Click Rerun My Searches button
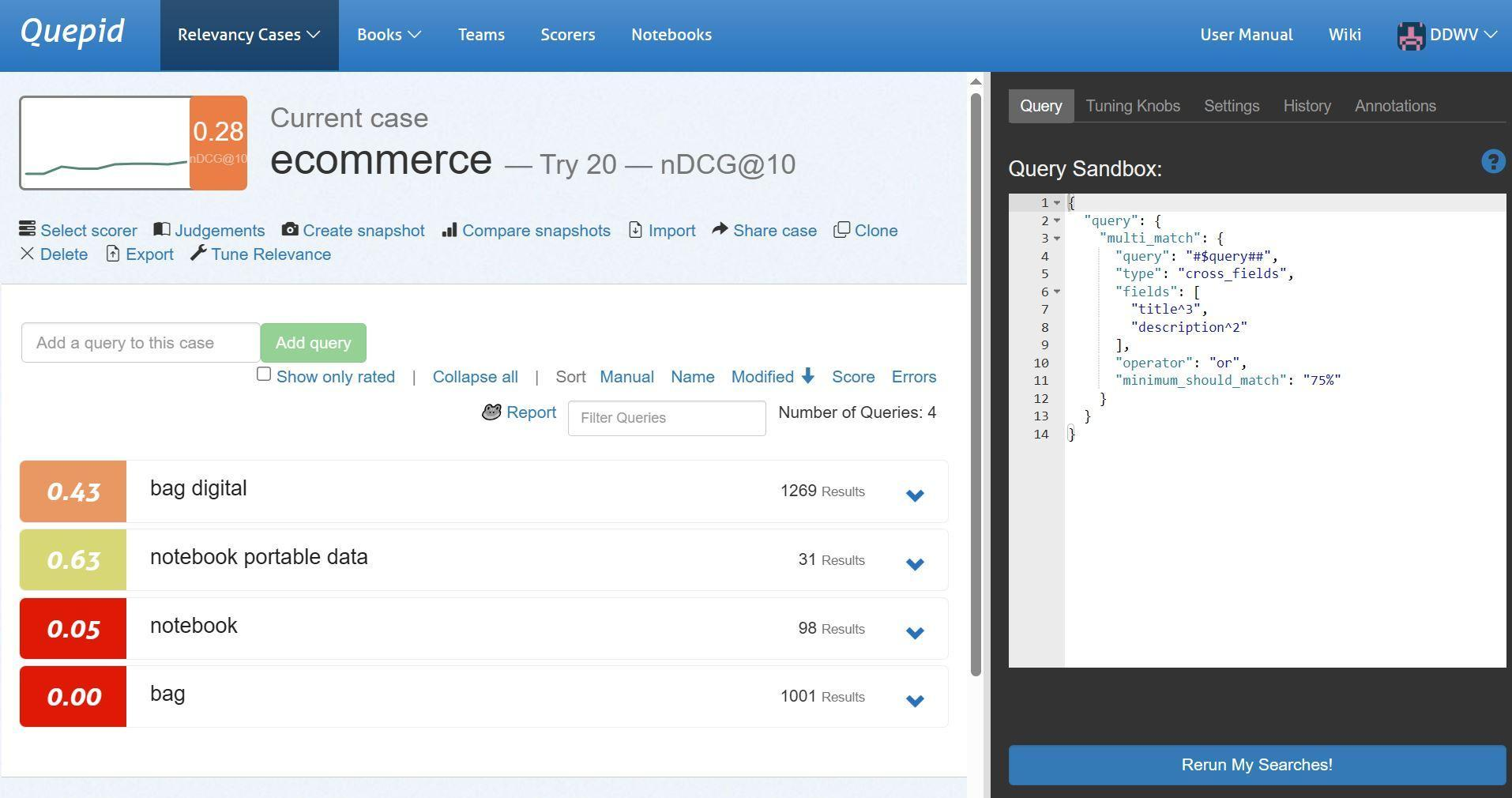Viewport: 1512px width, 798px height. pyautogui.click(x=1257, y=765)
